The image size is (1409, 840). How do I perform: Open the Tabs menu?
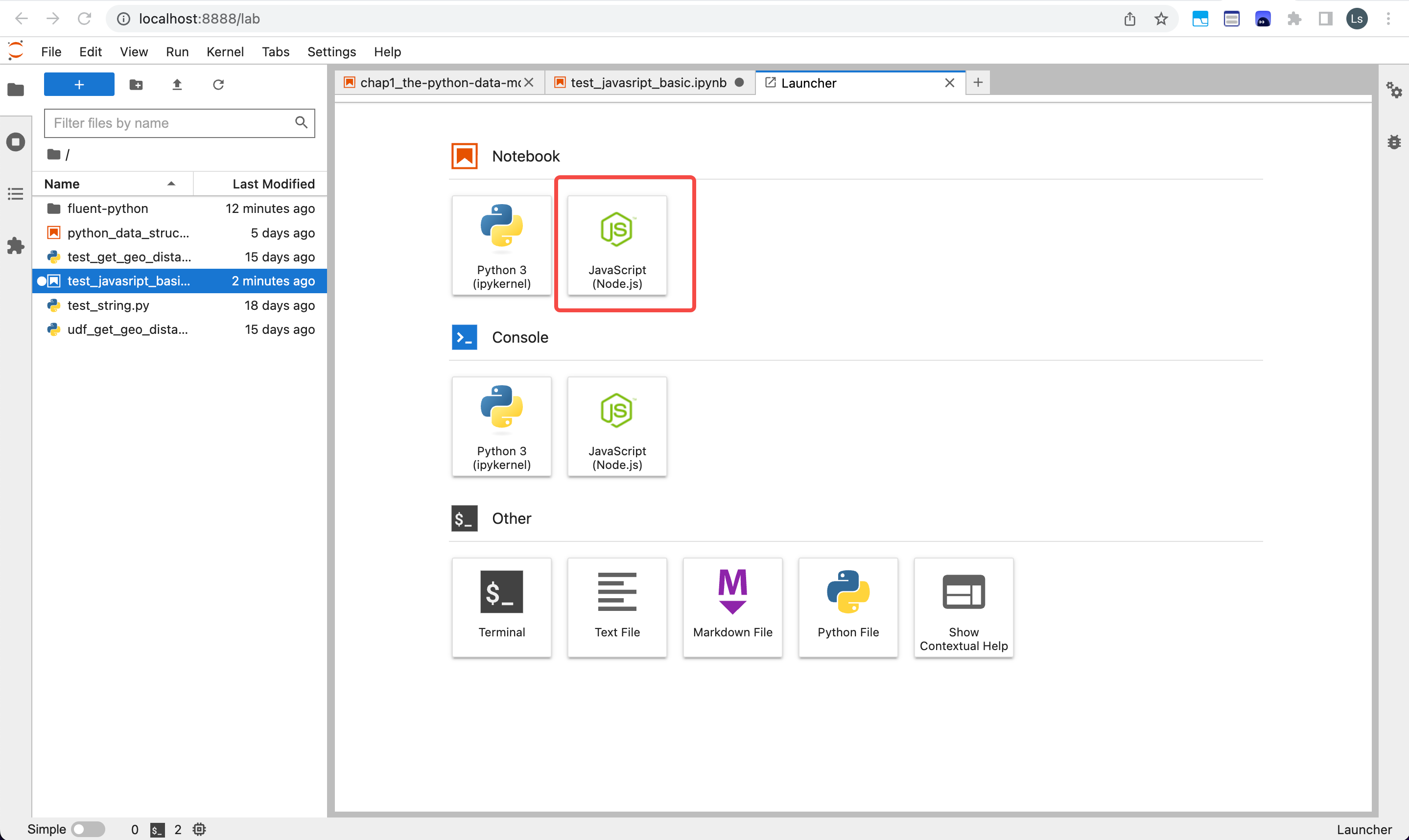[276, 51]
